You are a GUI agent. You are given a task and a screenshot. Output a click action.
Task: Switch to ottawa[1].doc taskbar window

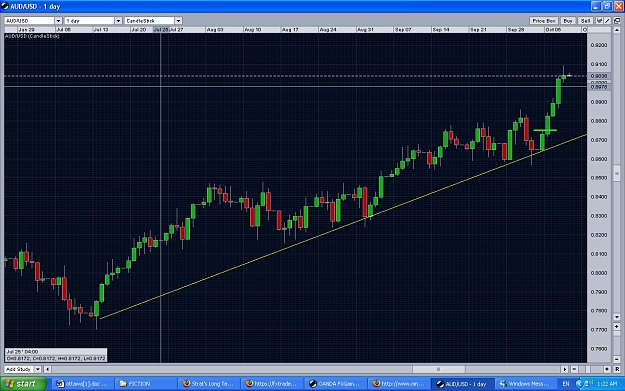coord(83,384)
